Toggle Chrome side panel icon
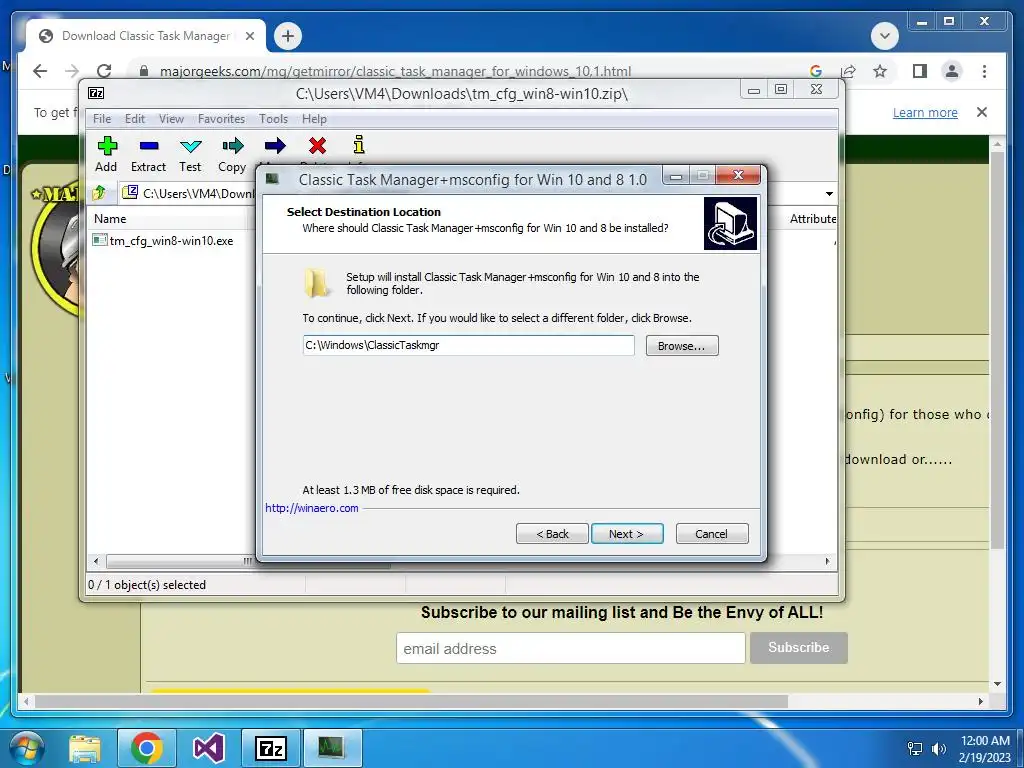The width and height of the screenshot is (1024, 768). [920, 71]
